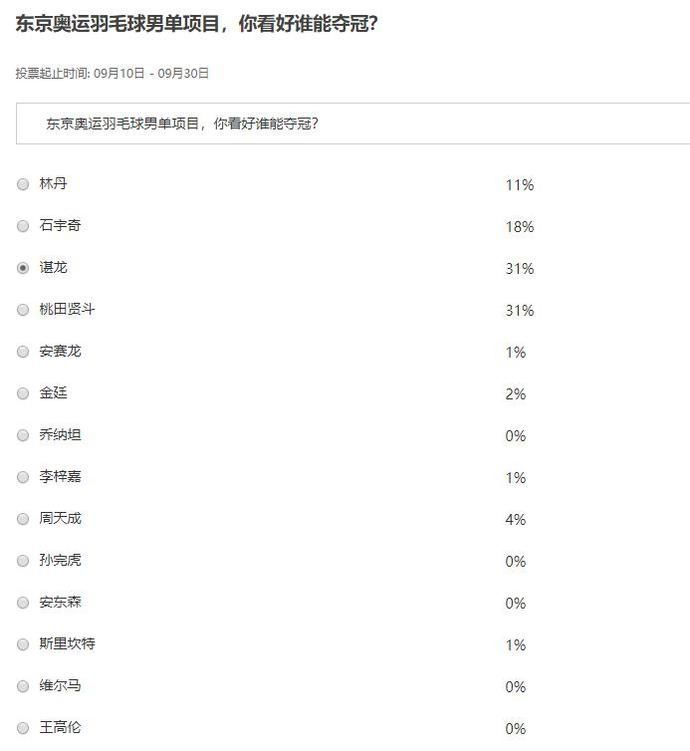Image resolution: width=690 pixels, height=751 pixels.
Task: Choose the 桃田贤斗 radio option
Action: (x=23, y=311)
